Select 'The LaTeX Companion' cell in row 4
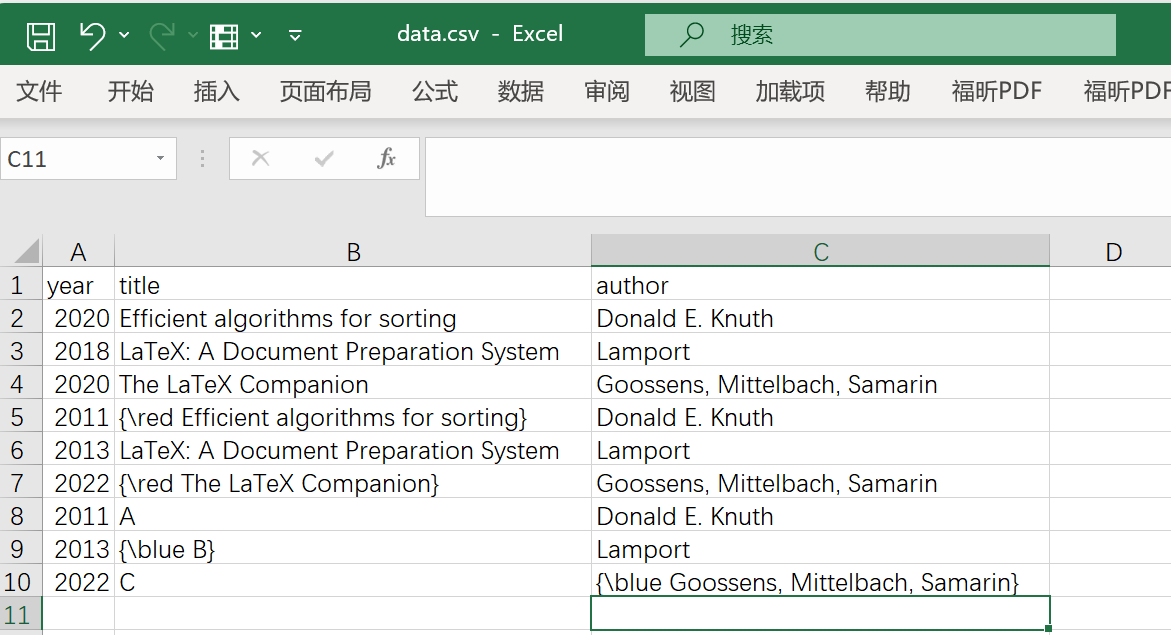Screen dimensions: 1171x635 point(353,384)
